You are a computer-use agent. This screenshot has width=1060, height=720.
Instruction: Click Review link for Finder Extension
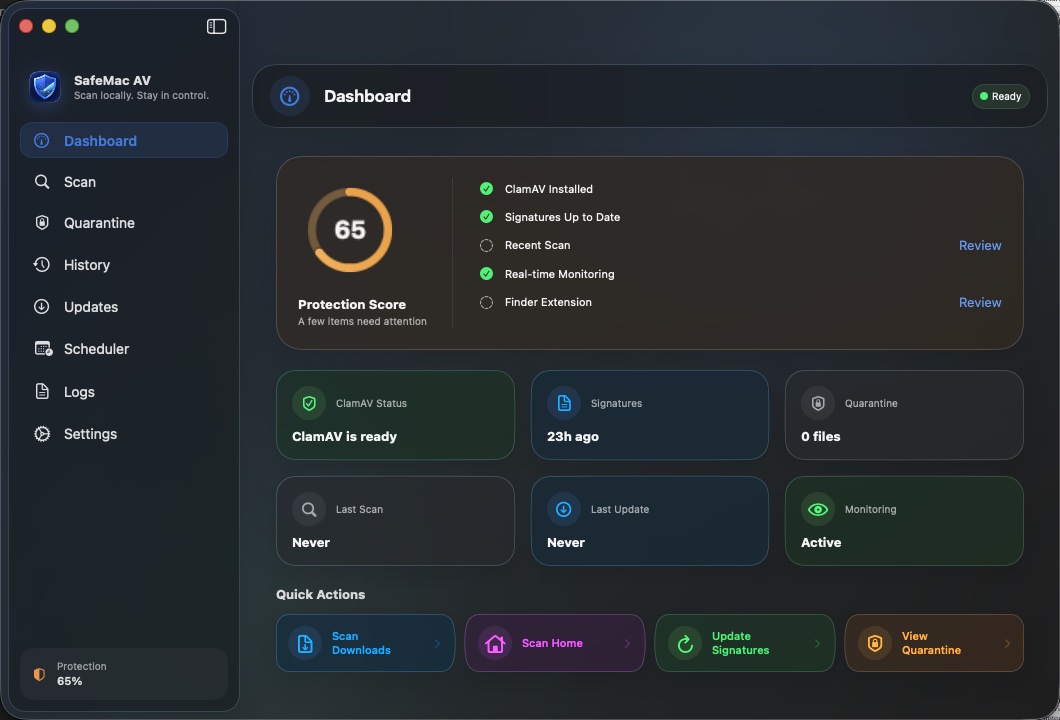pos(980,302)
